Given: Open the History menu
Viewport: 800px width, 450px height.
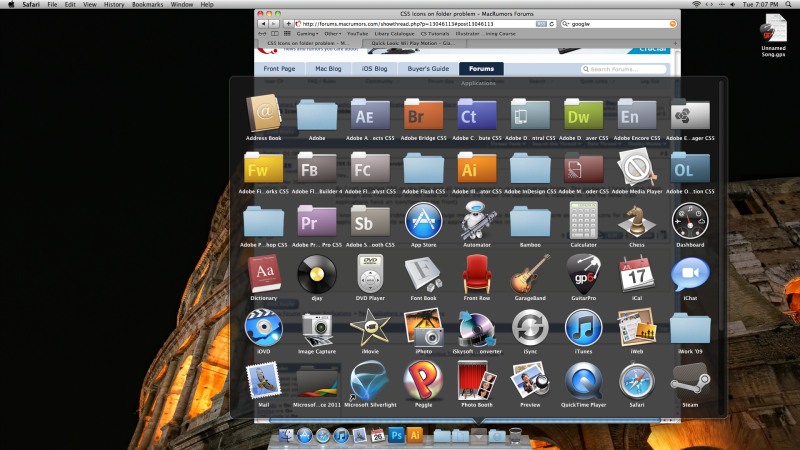Looking at the screenshot, I should (x=114, y=5).
